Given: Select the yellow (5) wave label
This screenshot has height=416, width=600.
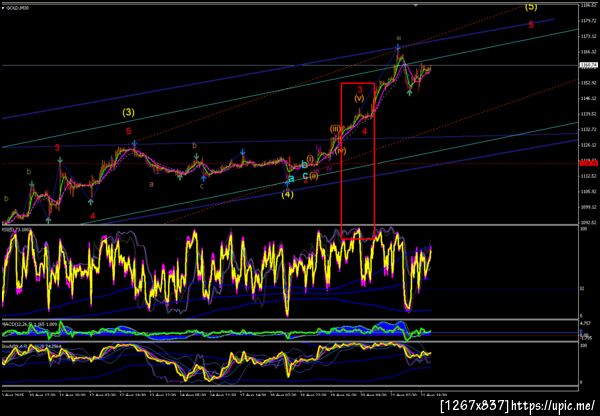Looking at the screenshot, I should pos(531,7).
